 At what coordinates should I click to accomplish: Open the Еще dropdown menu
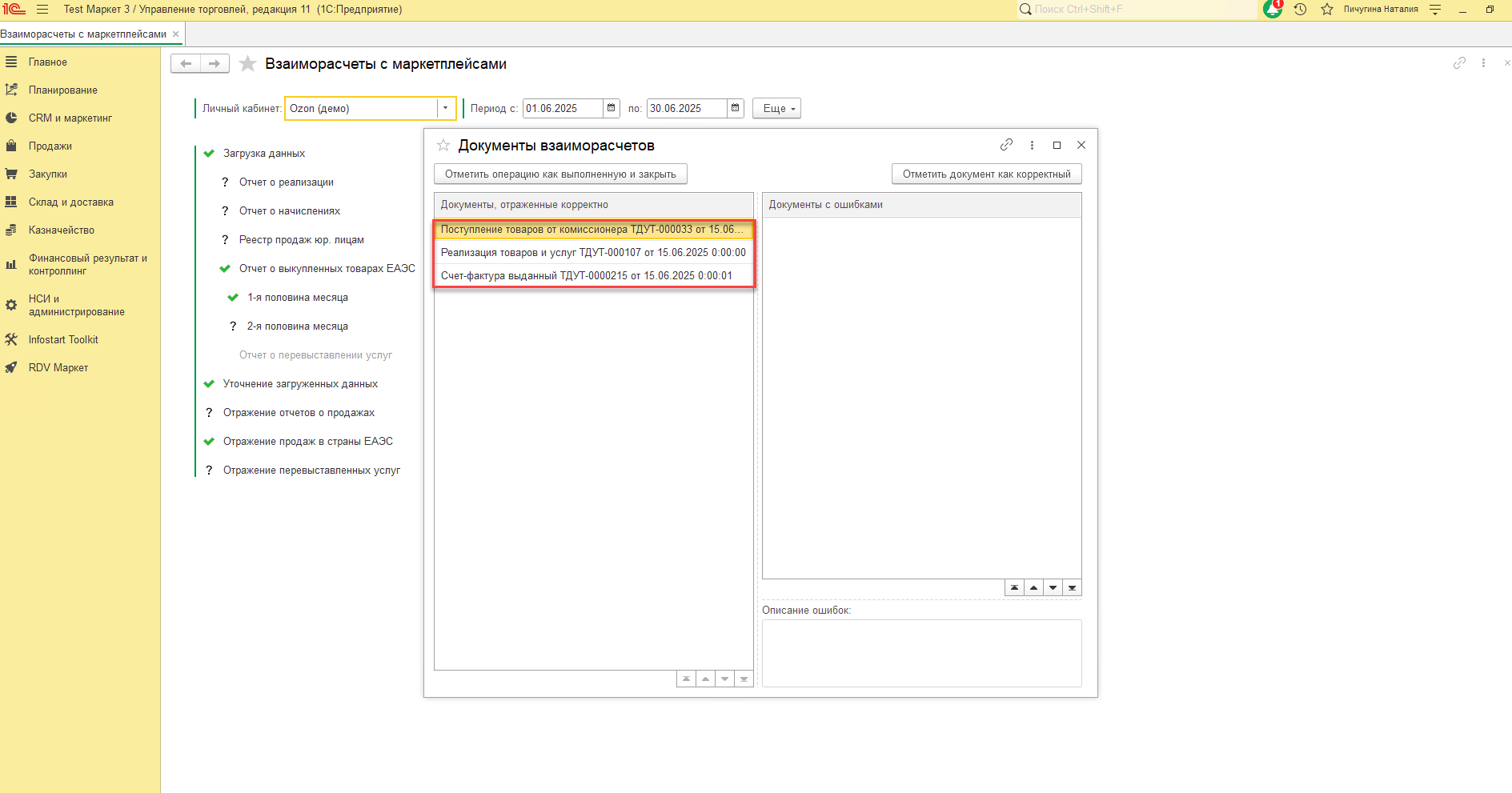coord(776,108)
